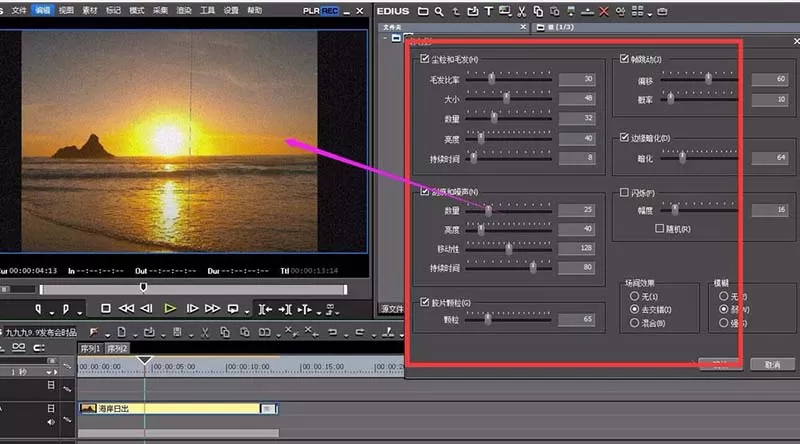This screenshot has height=444, width=800.
Task: Open the dropdown arrow next to the loop playback icon
Action: (246, 311)
